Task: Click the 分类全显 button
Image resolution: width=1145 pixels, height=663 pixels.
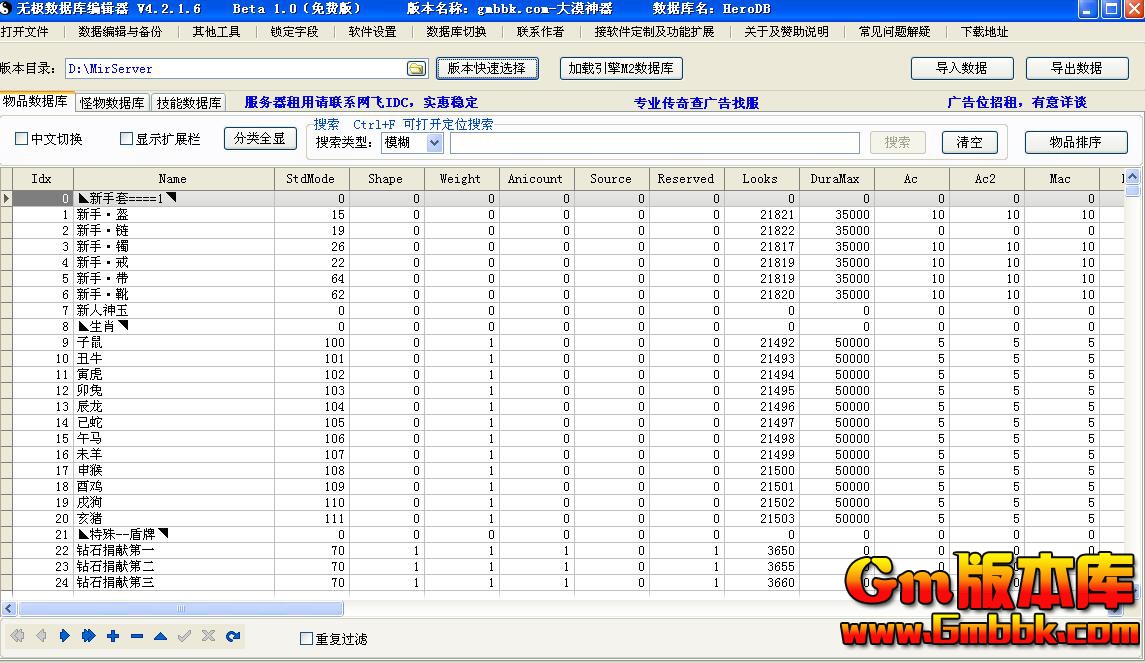Action: (260, 139)
